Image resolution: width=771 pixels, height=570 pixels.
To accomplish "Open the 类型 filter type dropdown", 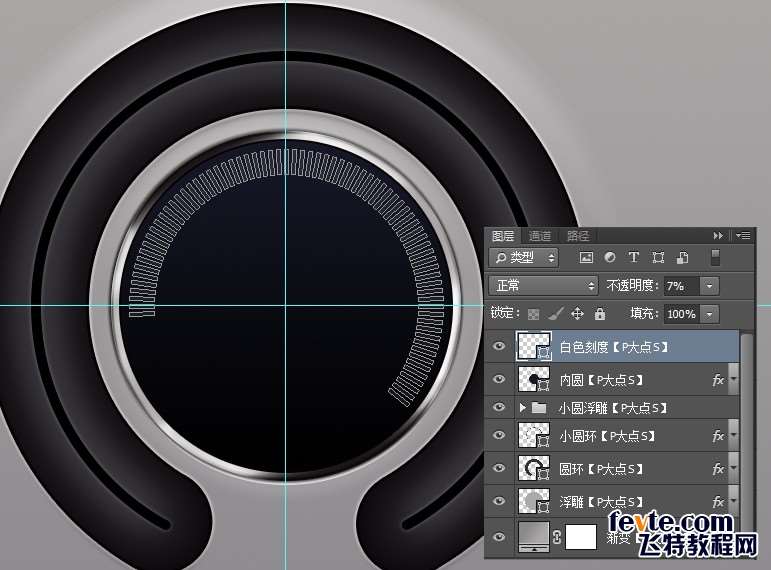I will tap(524, 257).
